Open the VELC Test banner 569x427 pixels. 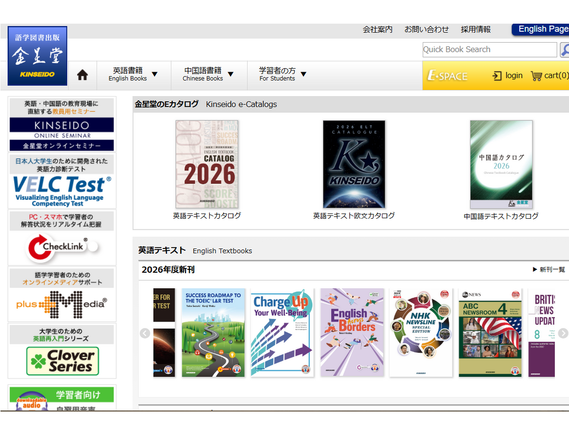point(62,181)
